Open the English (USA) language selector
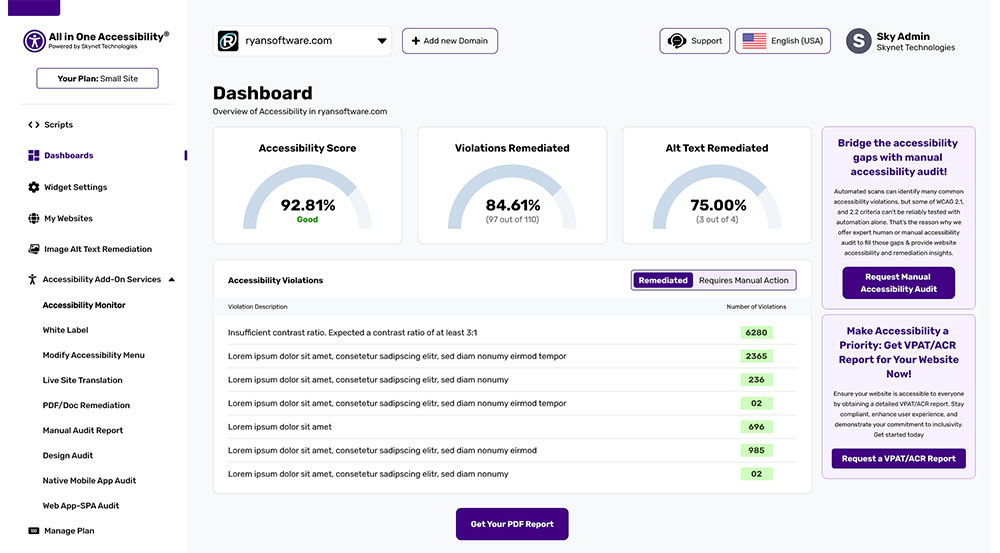The width and height of the screenshot is (1000, 553). pos(783,41)
